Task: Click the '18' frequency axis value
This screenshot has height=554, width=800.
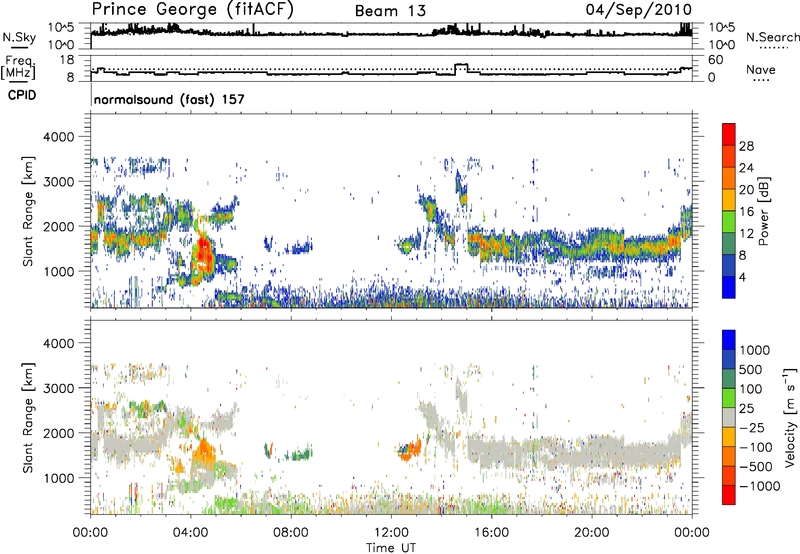Action: coord(67,60)
